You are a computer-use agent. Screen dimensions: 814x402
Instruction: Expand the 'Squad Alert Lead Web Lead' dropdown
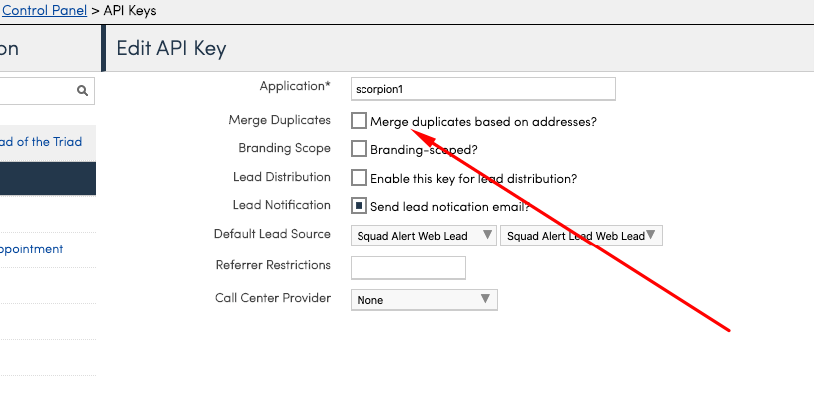click(581, 235)
